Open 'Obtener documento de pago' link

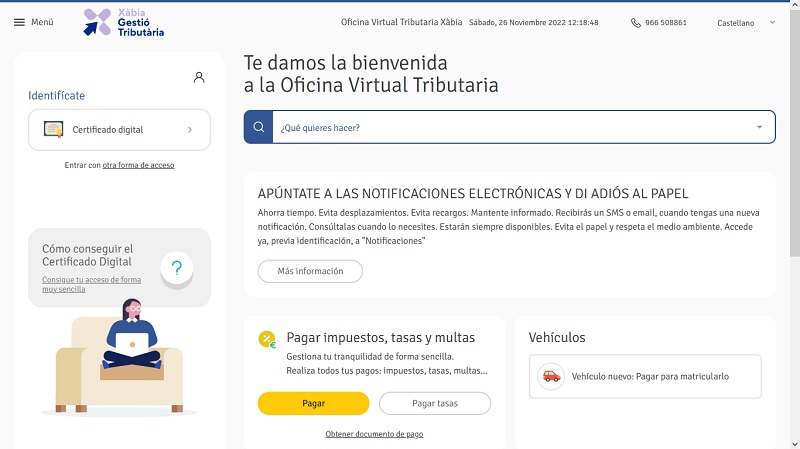click(x=374, y=434)
